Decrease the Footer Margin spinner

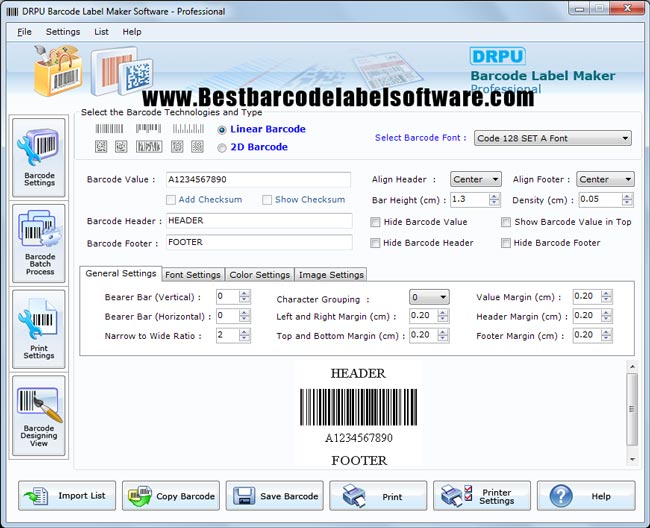pos(606,338)
